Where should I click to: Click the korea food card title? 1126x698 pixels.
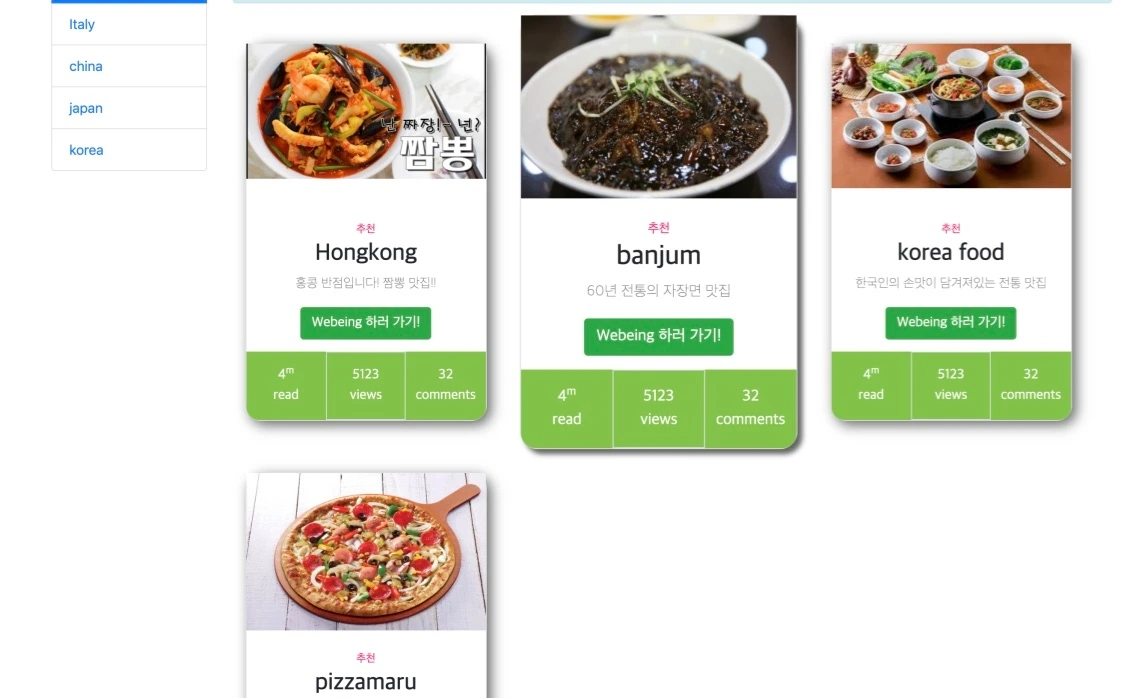(951, 252)
